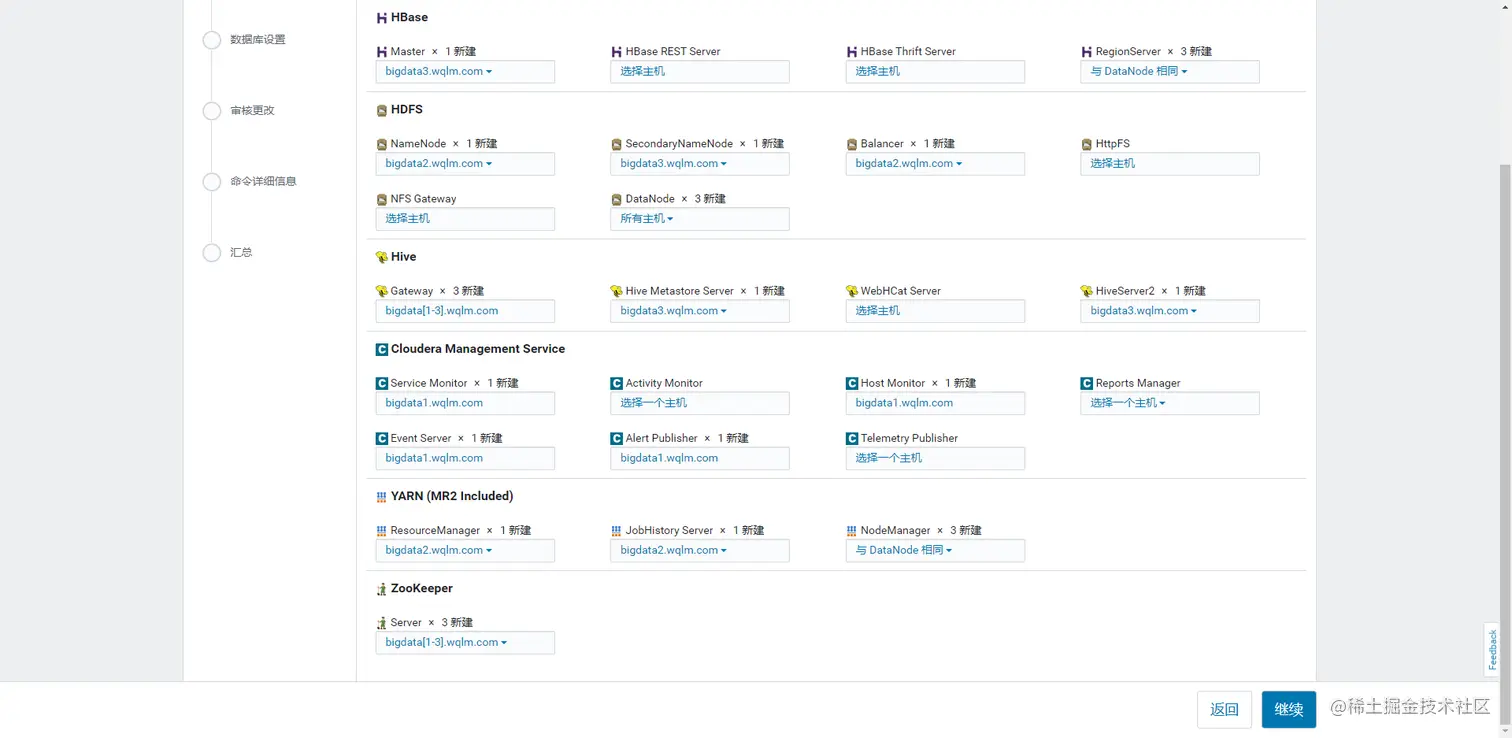Open HiveServer2 host dropdown

pos(1170,311)
